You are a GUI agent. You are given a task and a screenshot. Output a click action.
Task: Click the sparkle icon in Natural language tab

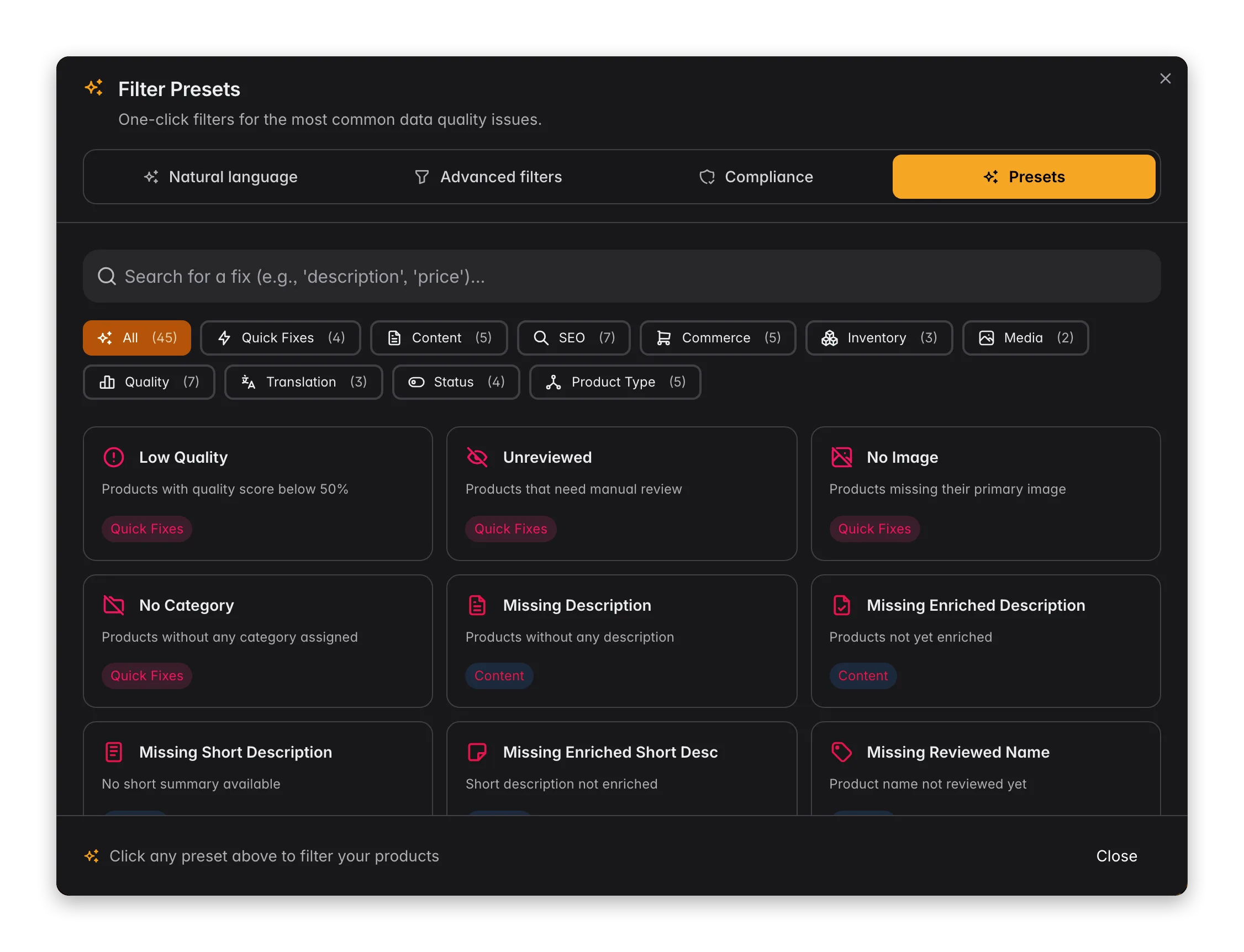click(x=151, y=177)
